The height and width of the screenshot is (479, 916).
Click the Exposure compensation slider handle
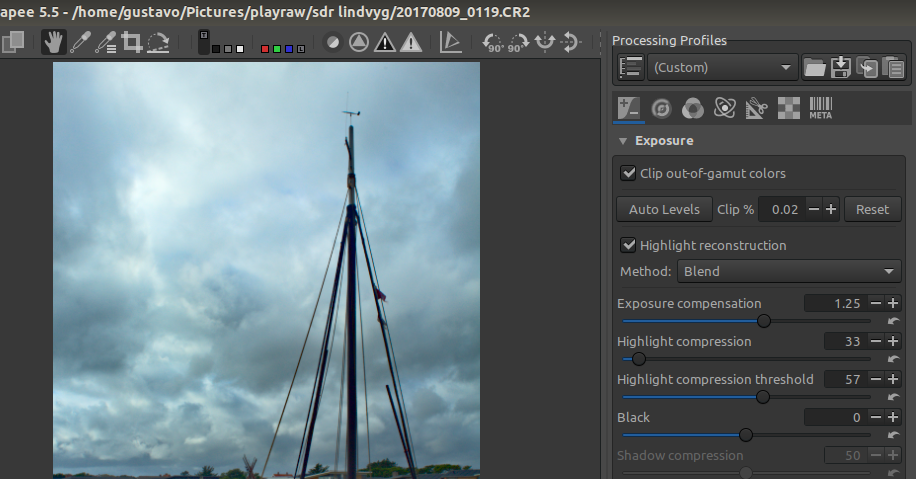tap(764, 321)
